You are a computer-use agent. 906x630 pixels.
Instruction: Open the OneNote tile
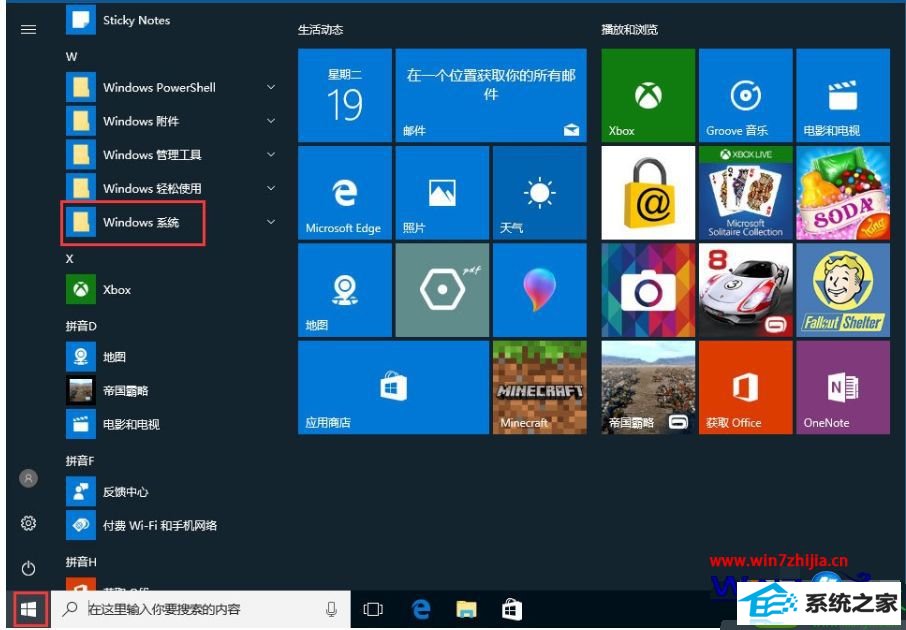(843, 387)
